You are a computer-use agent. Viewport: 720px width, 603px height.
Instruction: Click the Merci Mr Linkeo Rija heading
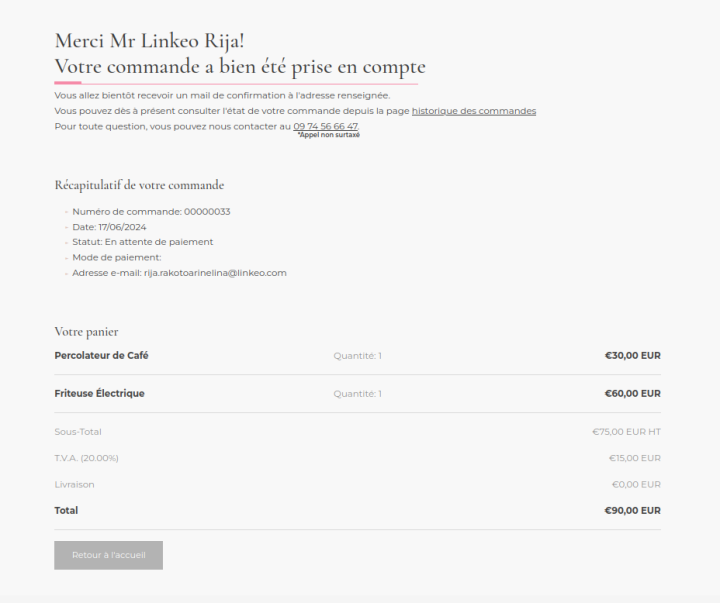coord(149,41)
